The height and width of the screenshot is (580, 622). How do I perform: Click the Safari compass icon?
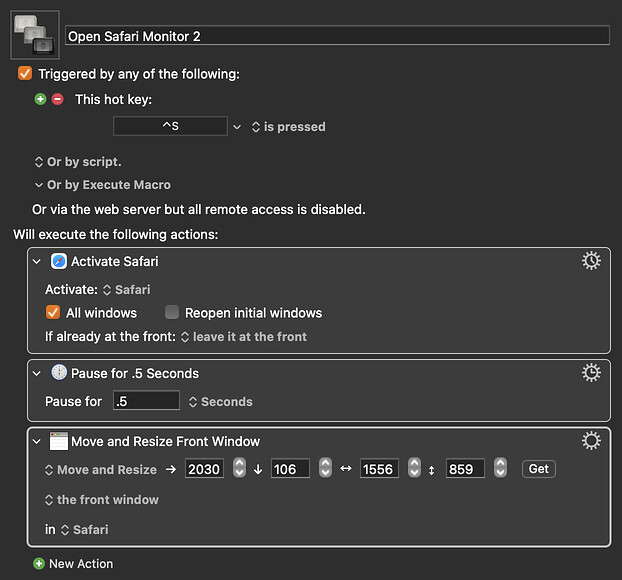(59, 261)
